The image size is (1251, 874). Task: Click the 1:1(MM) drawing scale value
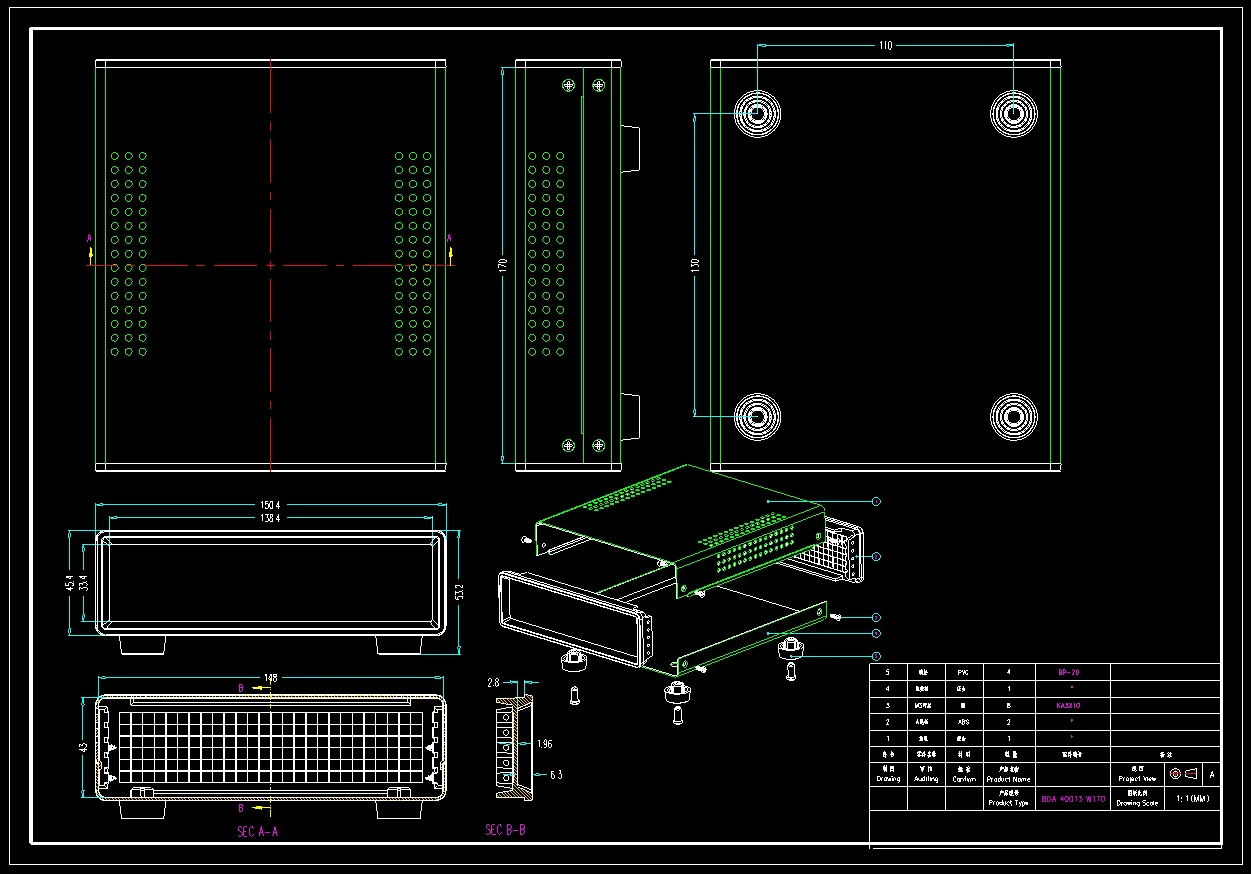coord(1192,799)
